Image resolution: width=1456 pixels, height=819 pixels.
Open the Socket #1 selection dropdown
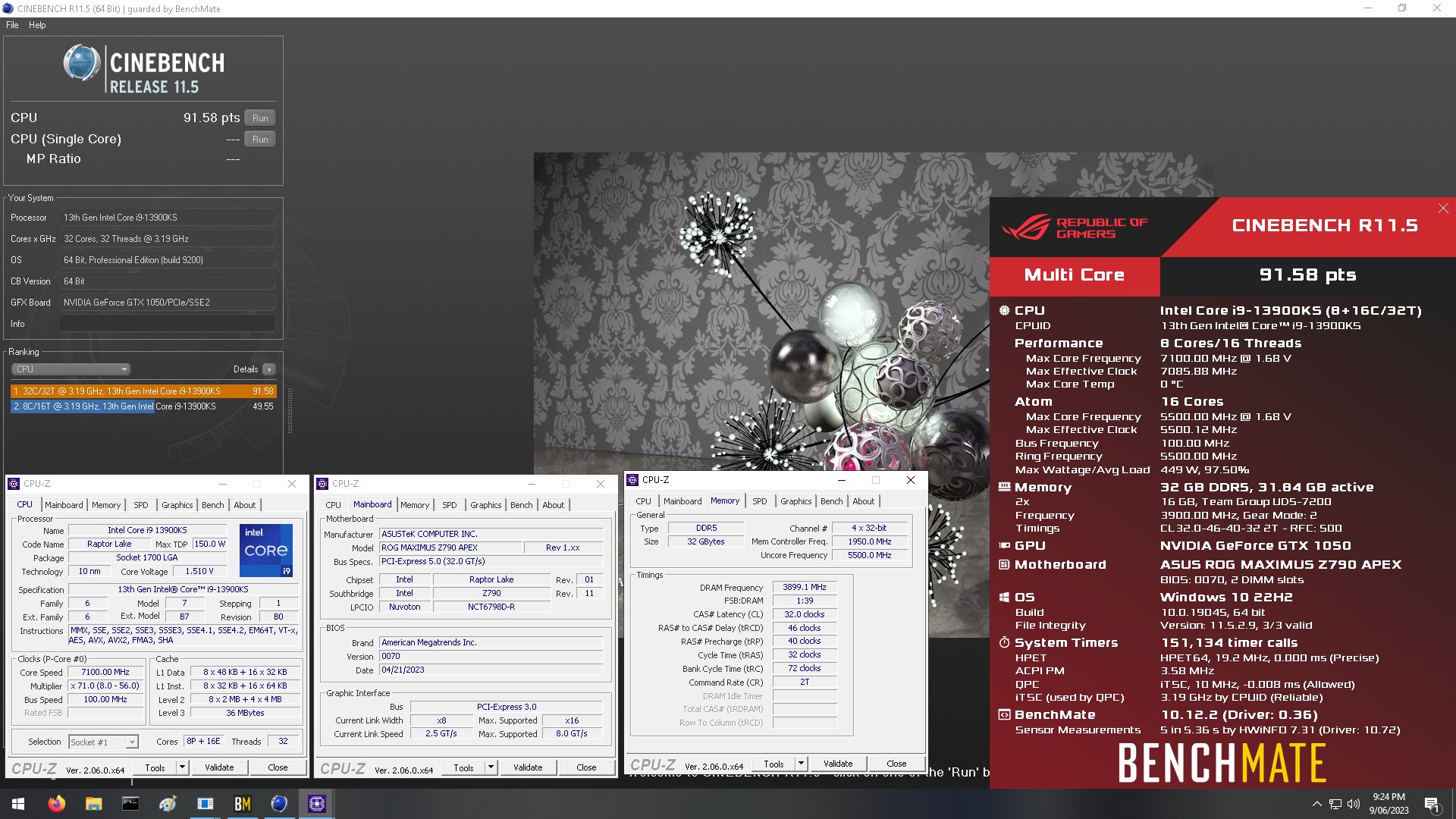click(x=104, y=742)
